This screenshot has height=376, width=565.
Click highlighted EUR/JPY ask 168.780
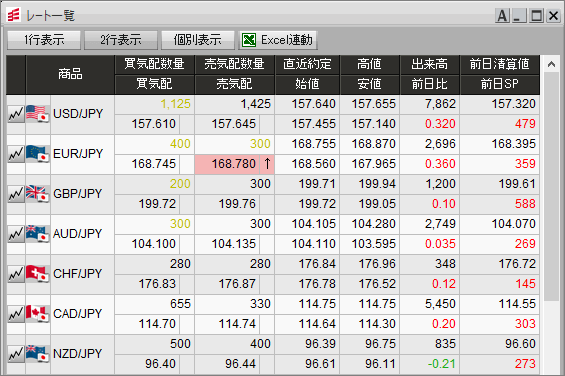tap(233, 164)
